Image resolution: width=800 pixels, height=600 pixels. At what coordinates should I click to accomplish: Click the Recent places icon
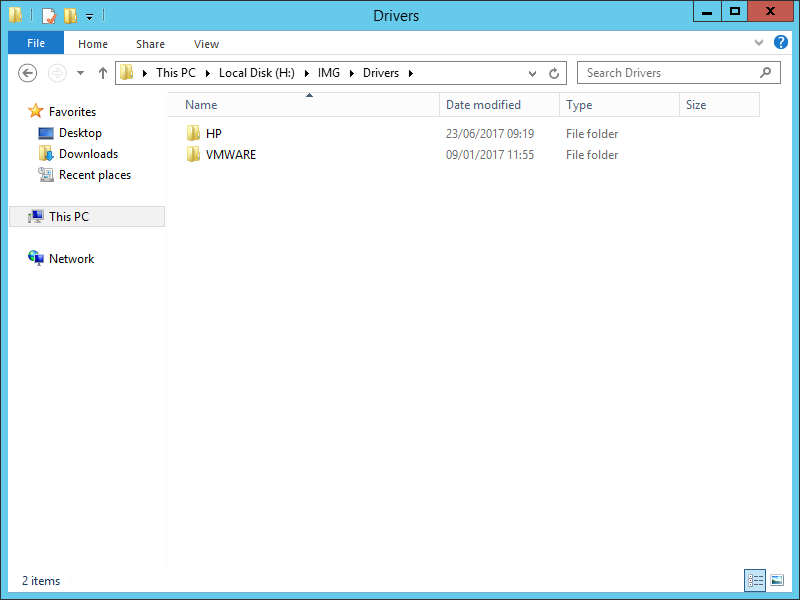click(46, 174)
